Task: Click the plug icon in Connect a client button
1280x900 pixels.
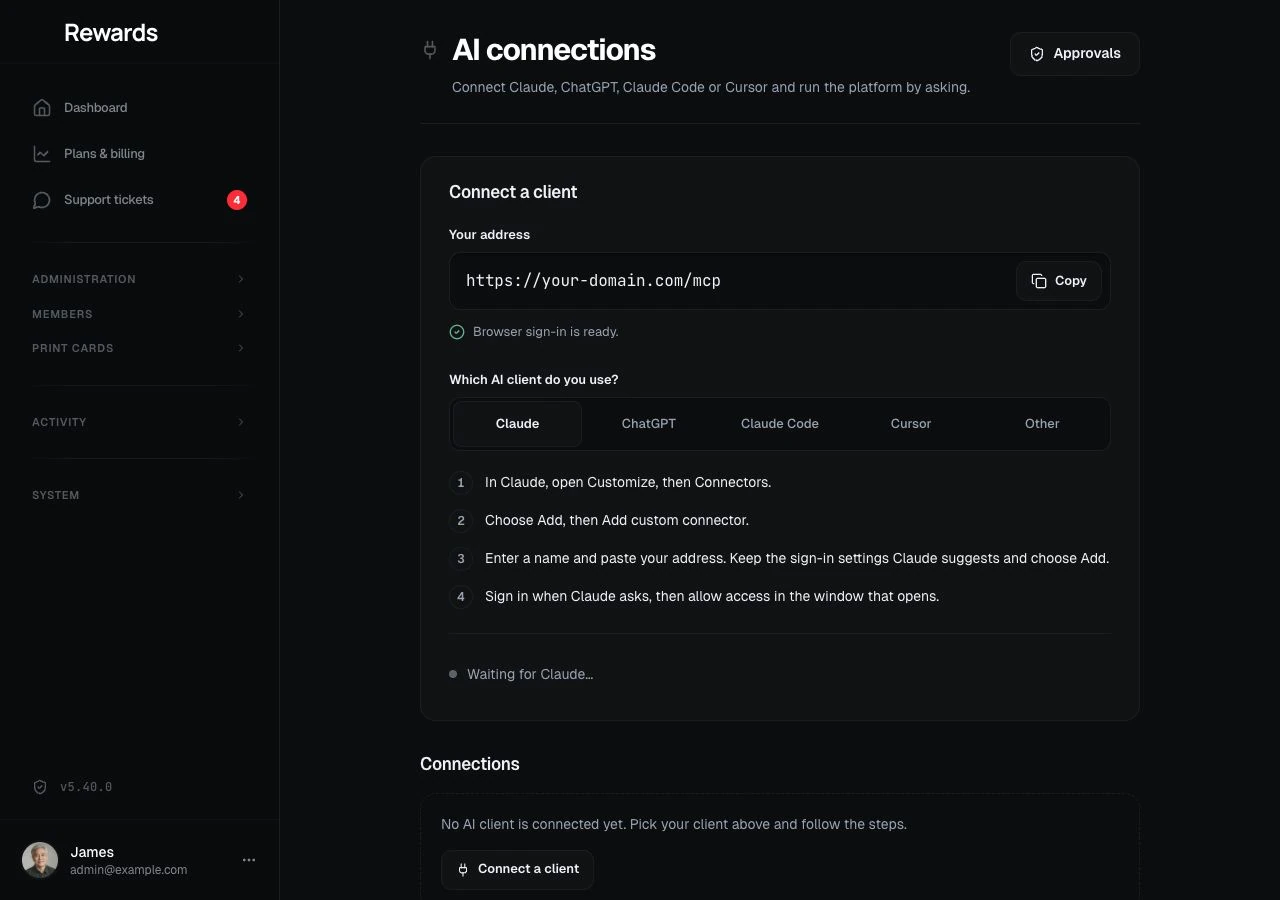Action: 463,870
